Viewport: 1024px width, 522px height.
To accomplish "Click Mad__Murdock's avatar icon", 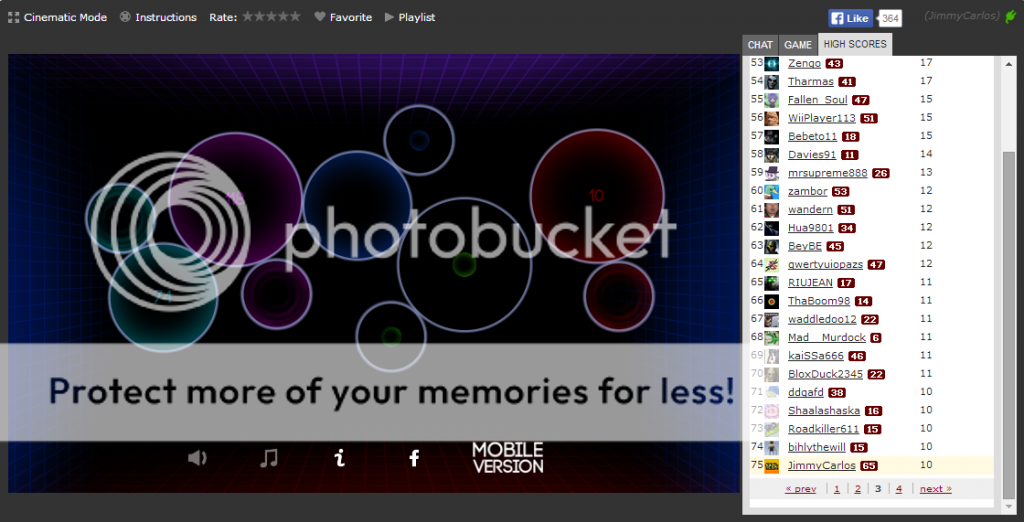I will pyautogui.click(x=771, y=338).
